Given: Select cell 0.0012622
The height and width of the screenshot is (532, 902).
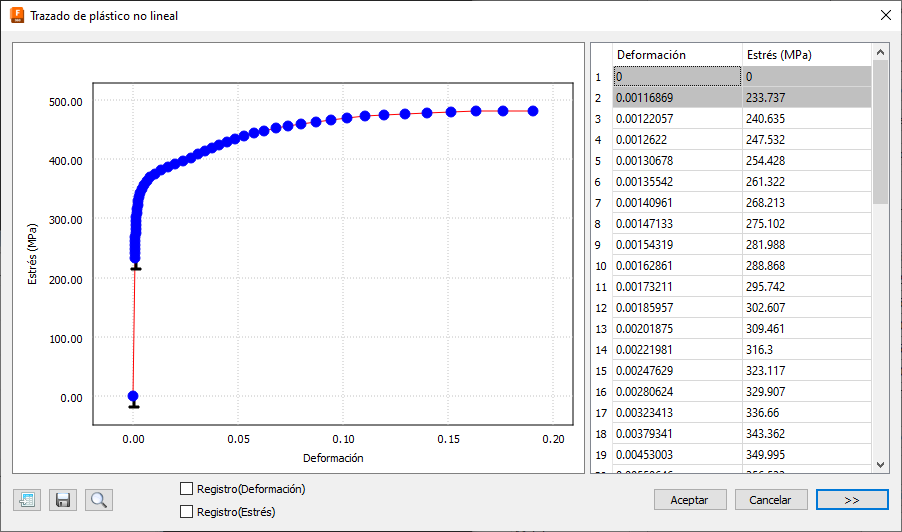Looking at the screenshot, I should click(x=677, y=140).
